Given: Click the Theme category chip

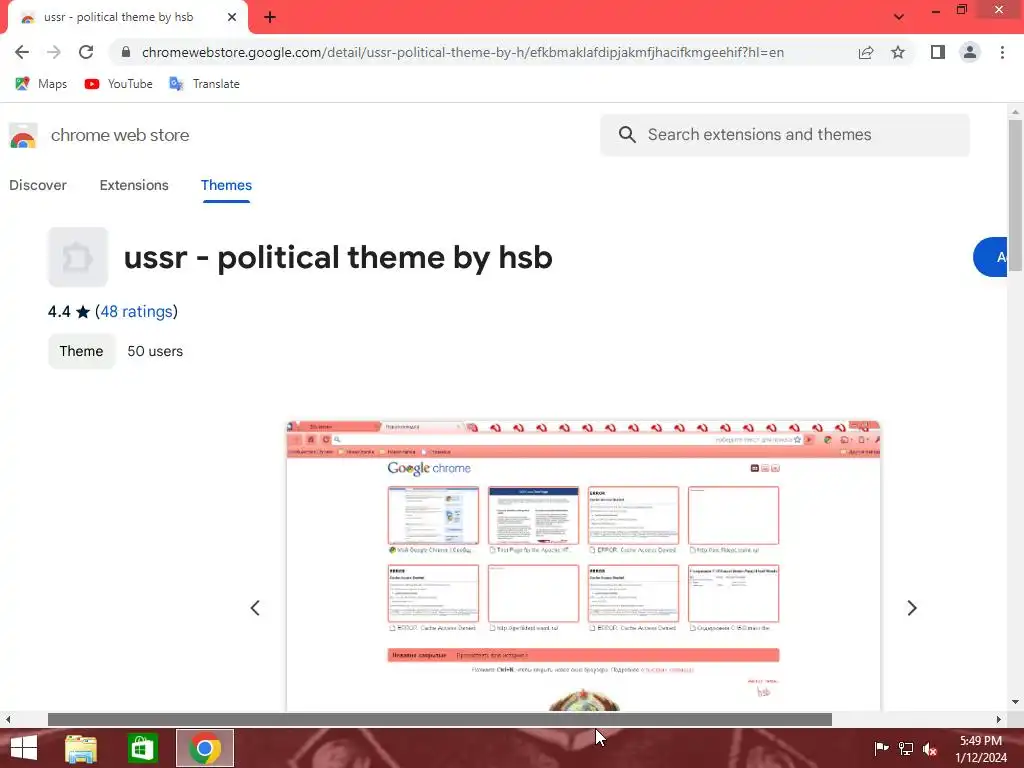Looking at the screenshot, I should point(82,351).
